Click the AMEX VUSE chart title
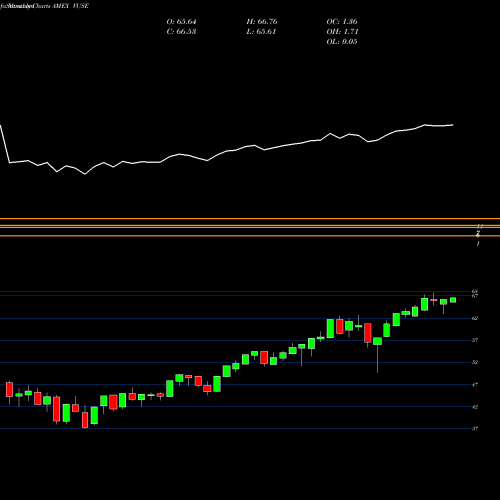 pos(70,6)
